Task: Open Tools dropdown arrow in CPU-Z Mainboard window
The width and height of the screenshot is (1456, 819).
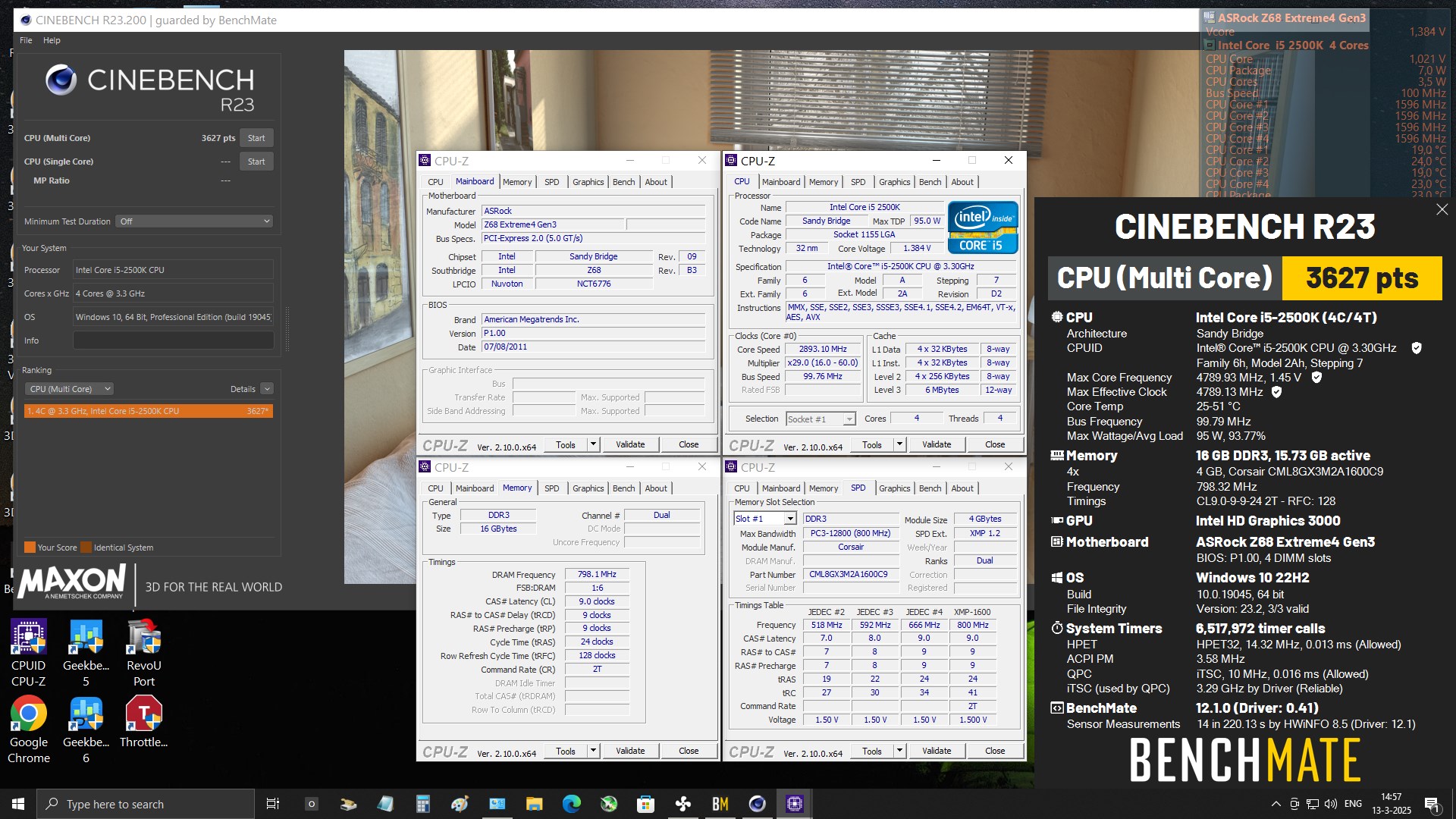Action: click(593, 444)
